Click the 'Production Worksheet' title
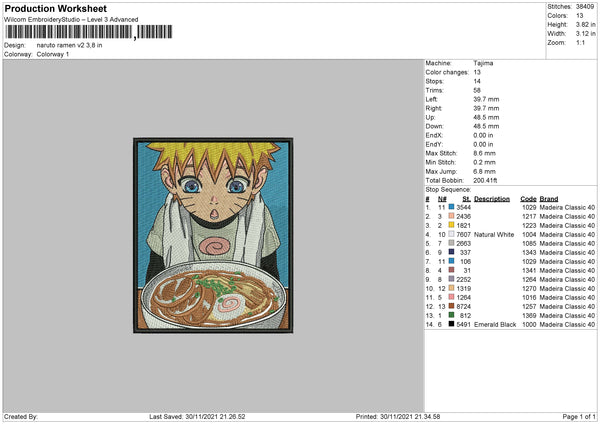The width and height of the screenshot is (600, 424). click(56, 9)
